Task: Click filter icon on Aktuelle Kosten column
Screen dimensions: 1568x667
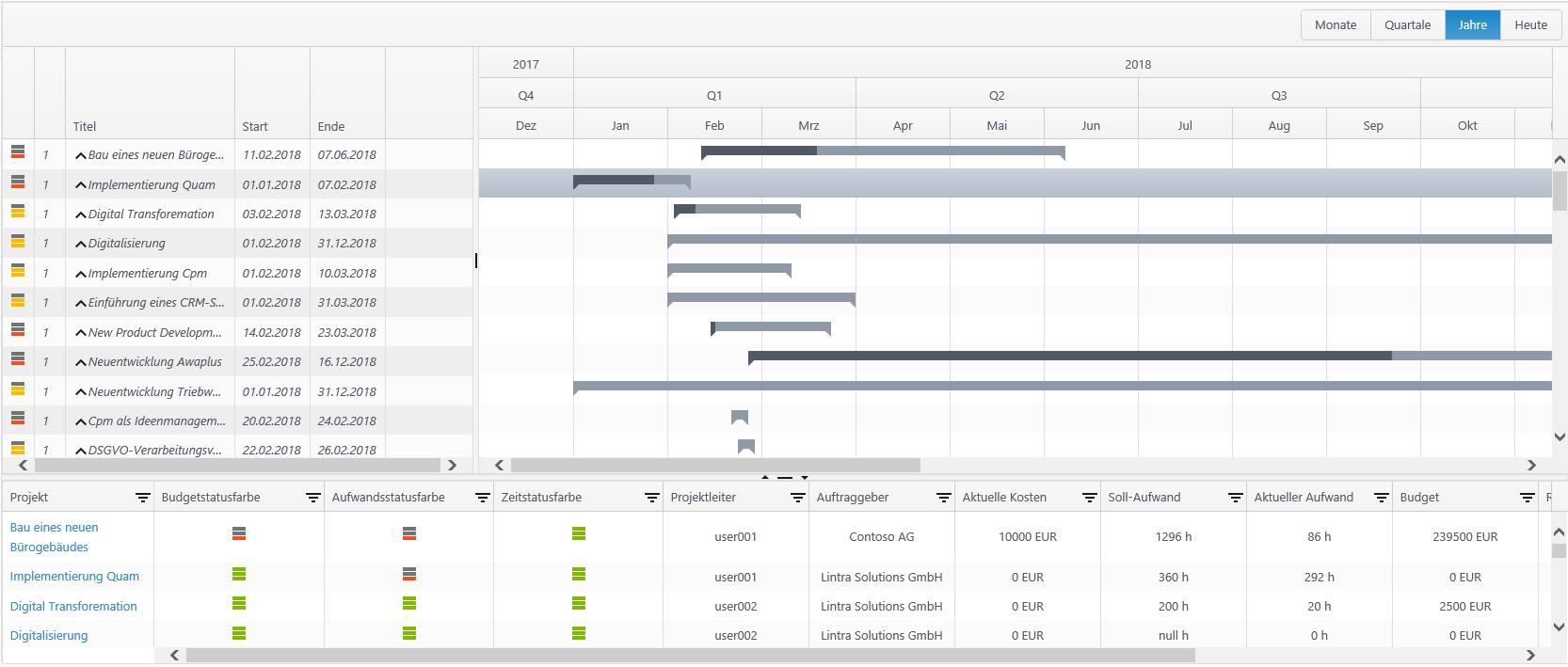Action: click(x=1089, y=498)
